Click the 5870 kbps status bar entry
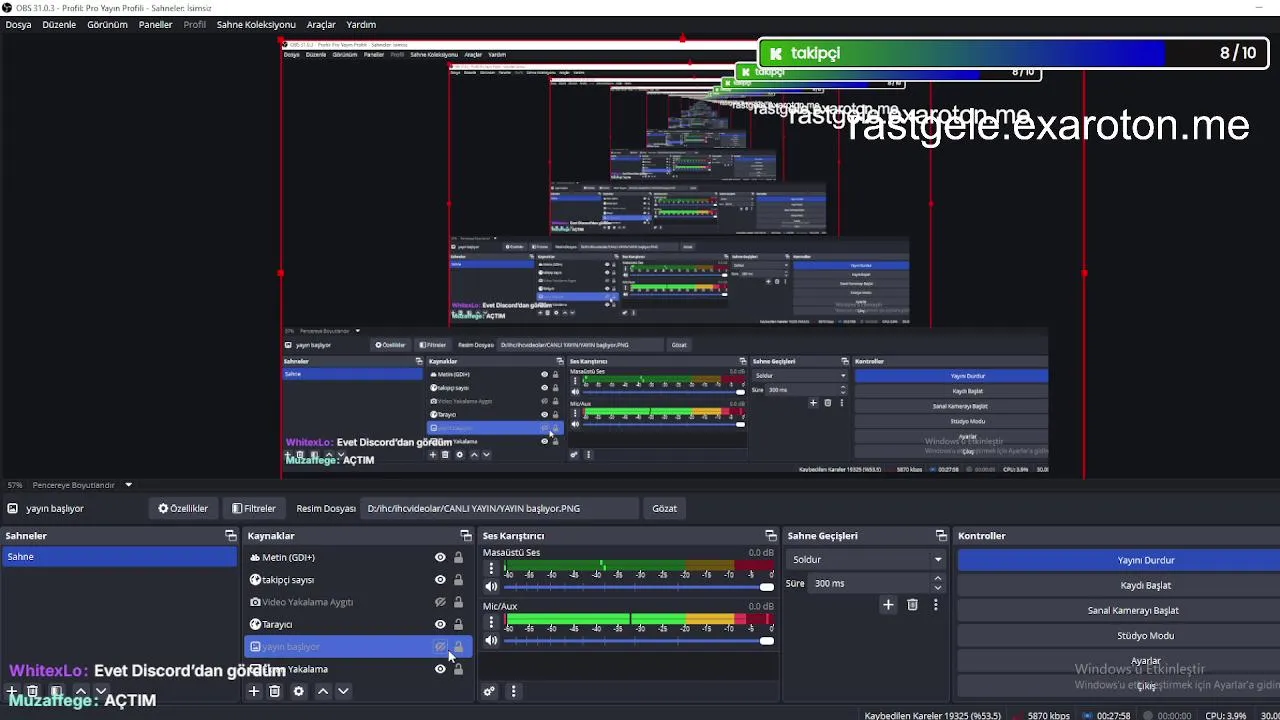This screenshot has height=720, width=1280. tap(1048, 716)
